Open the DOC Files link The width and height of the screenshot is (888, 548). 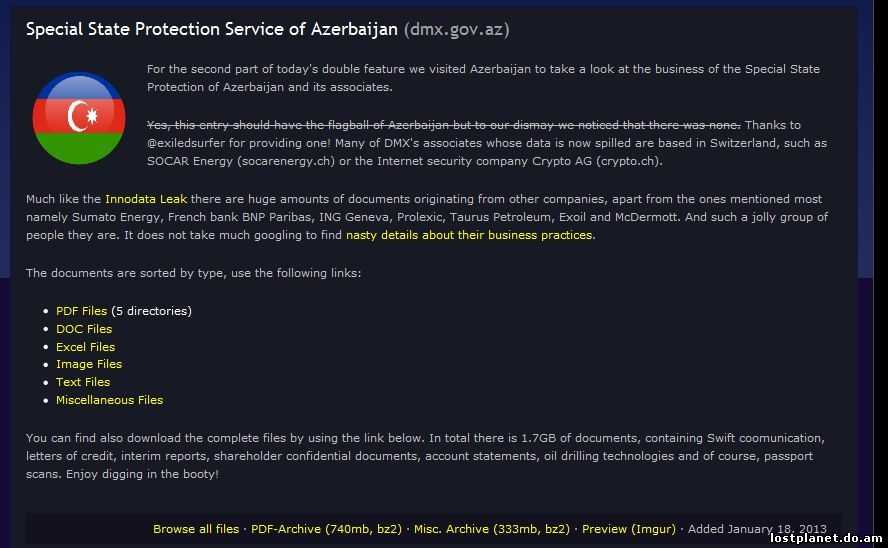point(84,329)
